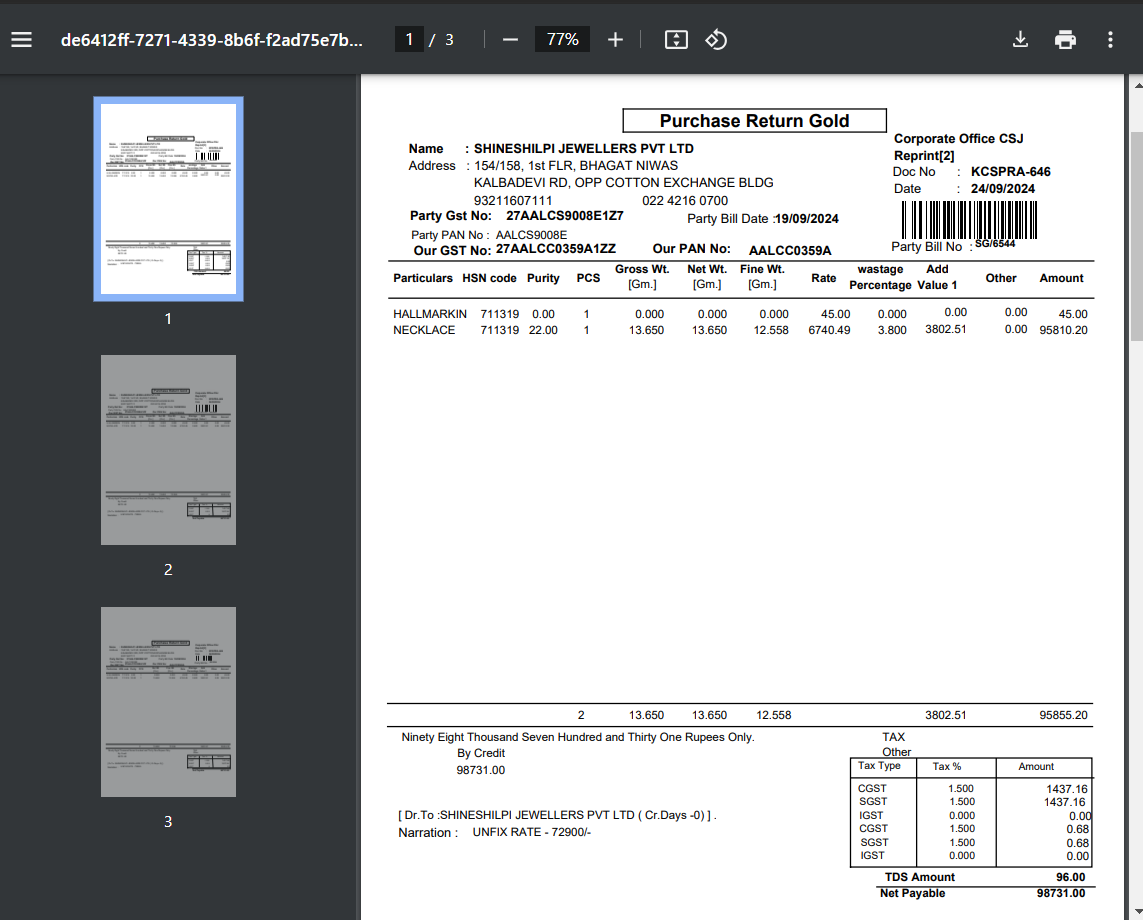Screen dimensions: 1143x920
Task: Click the TDS value "96.00"
Action: 1071,877
